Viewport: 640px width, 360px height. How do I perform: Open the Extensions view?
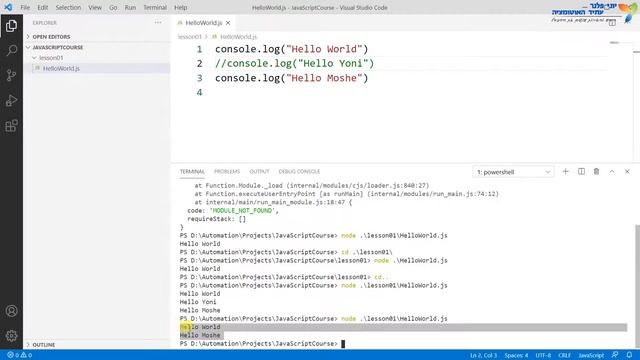11,125
